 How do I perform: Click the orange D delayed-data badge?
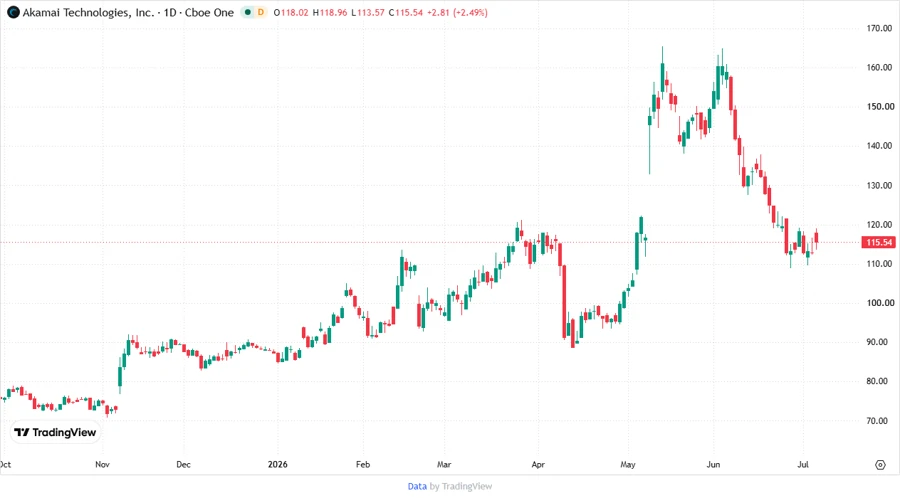[x=261, y=12]
